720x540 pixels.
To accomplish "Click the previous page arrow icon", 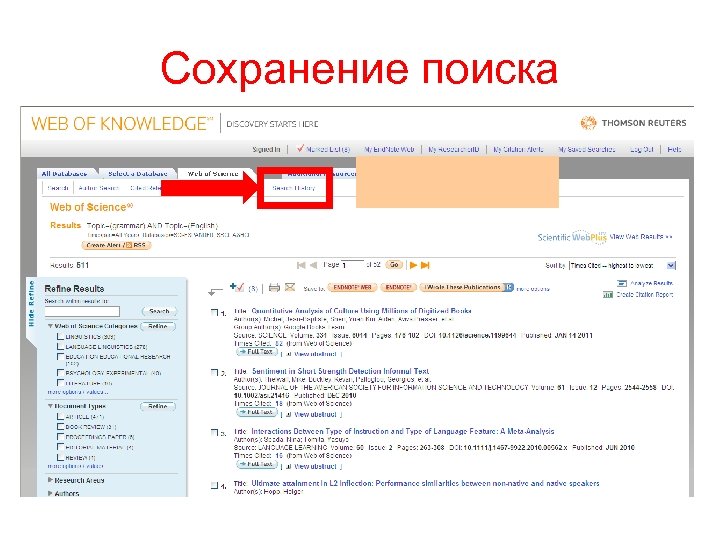I will click(x=314, y=265).
